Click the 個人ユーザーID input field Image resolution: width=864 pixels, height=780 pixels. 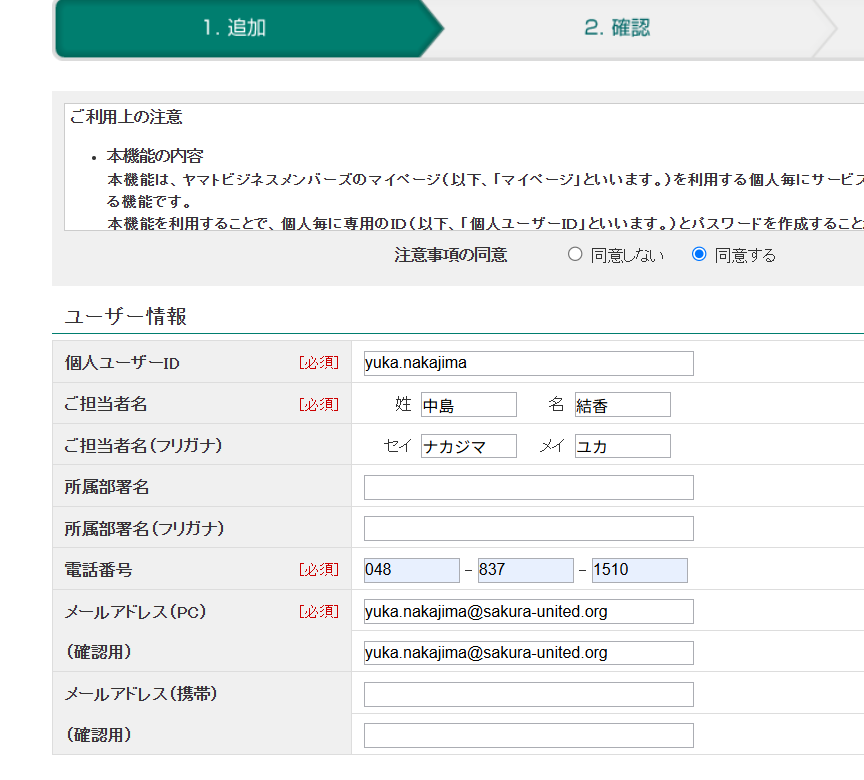pos(528,363)
